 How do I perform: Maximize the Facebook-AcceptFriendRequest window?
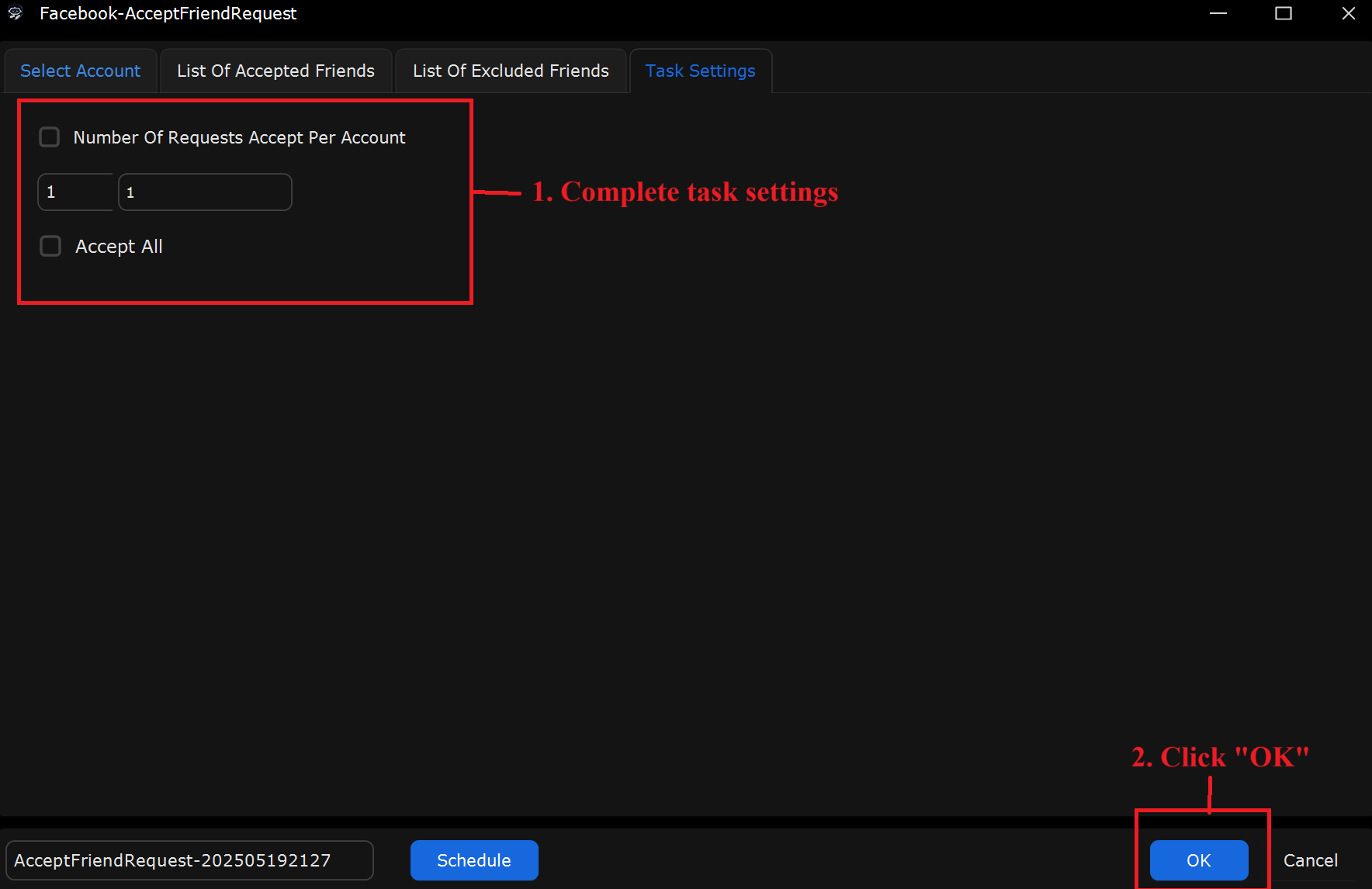1284,13
